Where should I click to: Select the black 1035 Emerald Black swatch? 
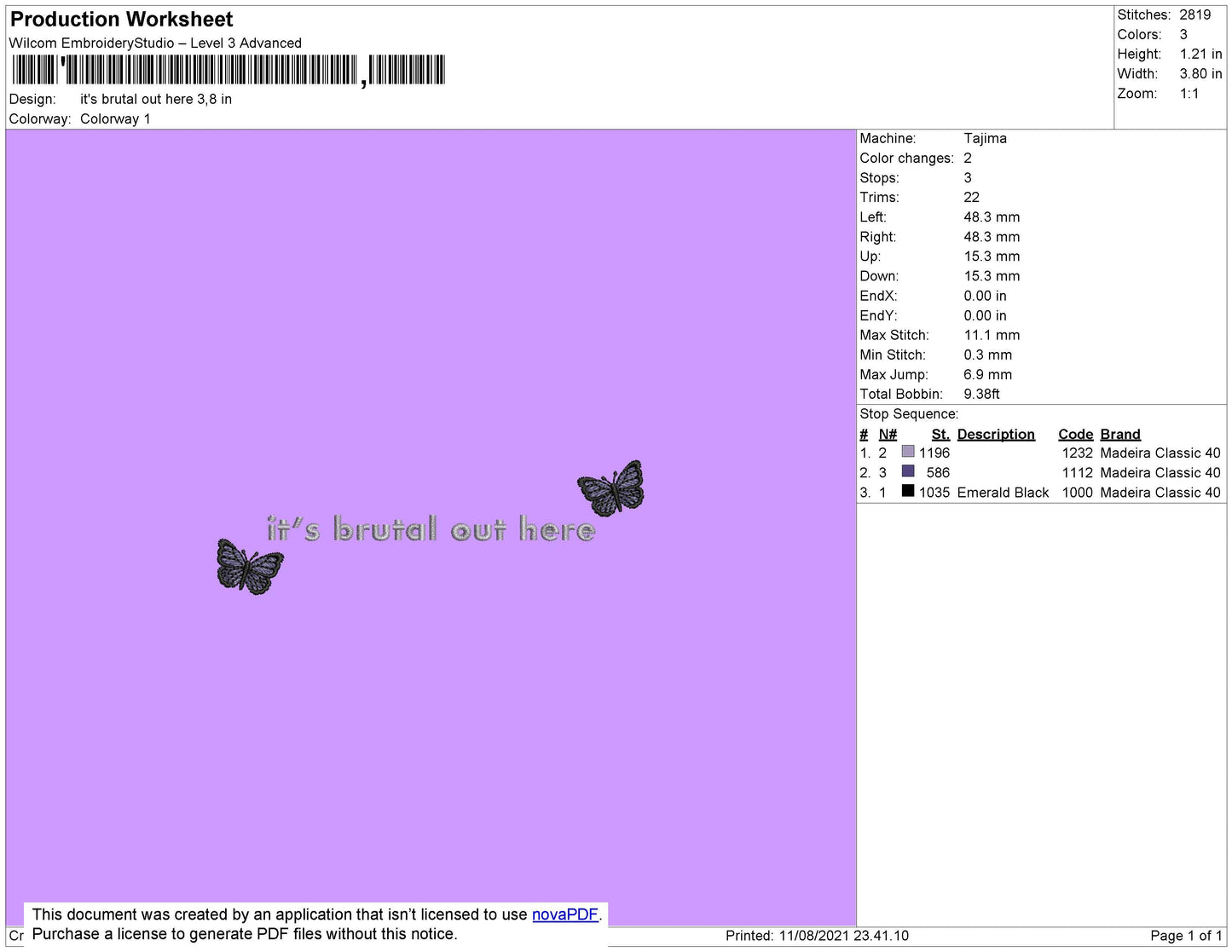coord(908,491)
